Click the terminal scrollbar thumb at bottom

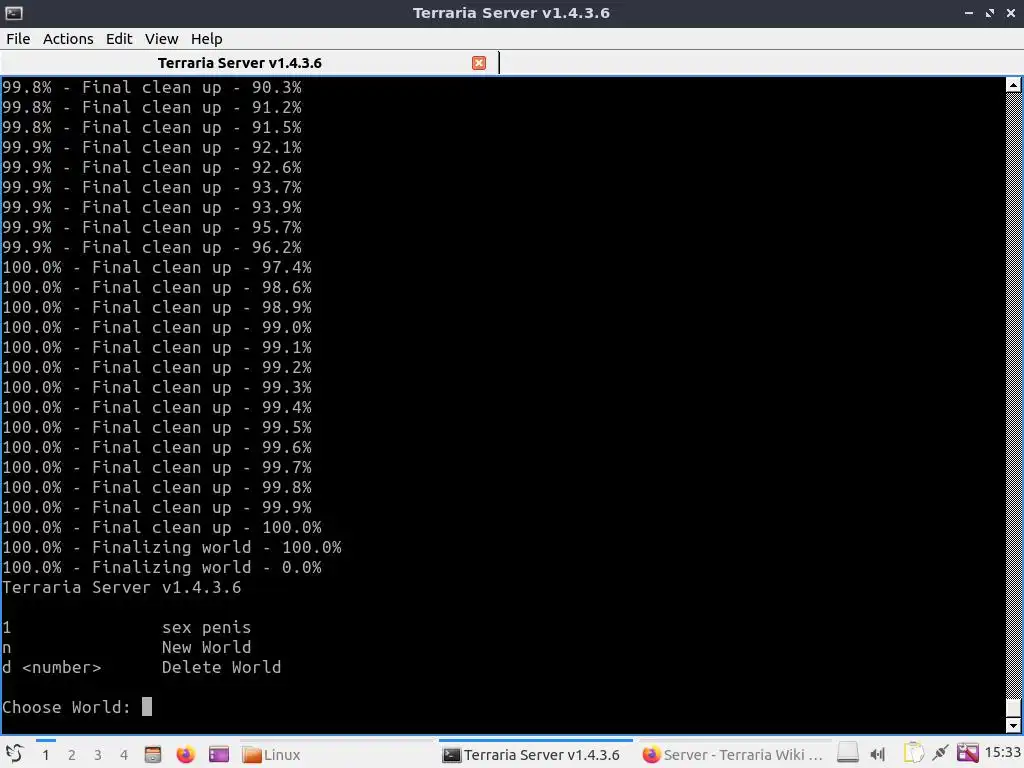(1013, 707)
